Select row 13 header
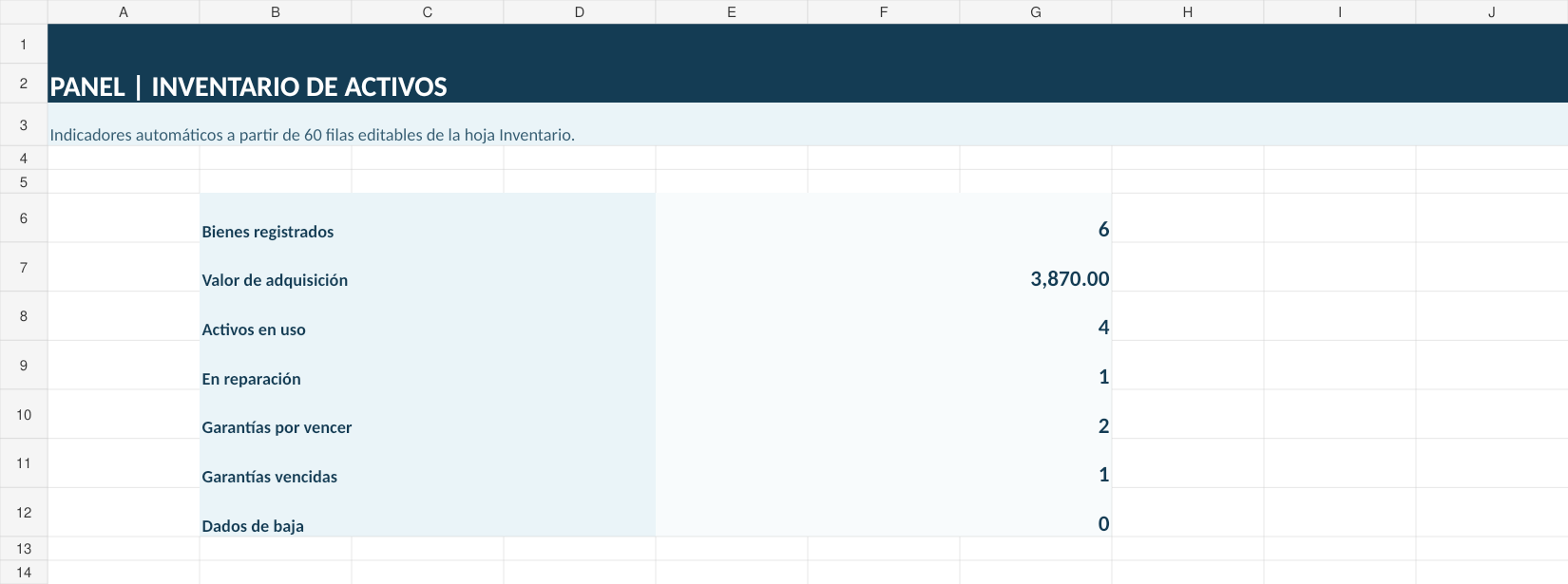Image resolution: width=1568 pixels, height=584 pixels. click(x=24, y=549)
